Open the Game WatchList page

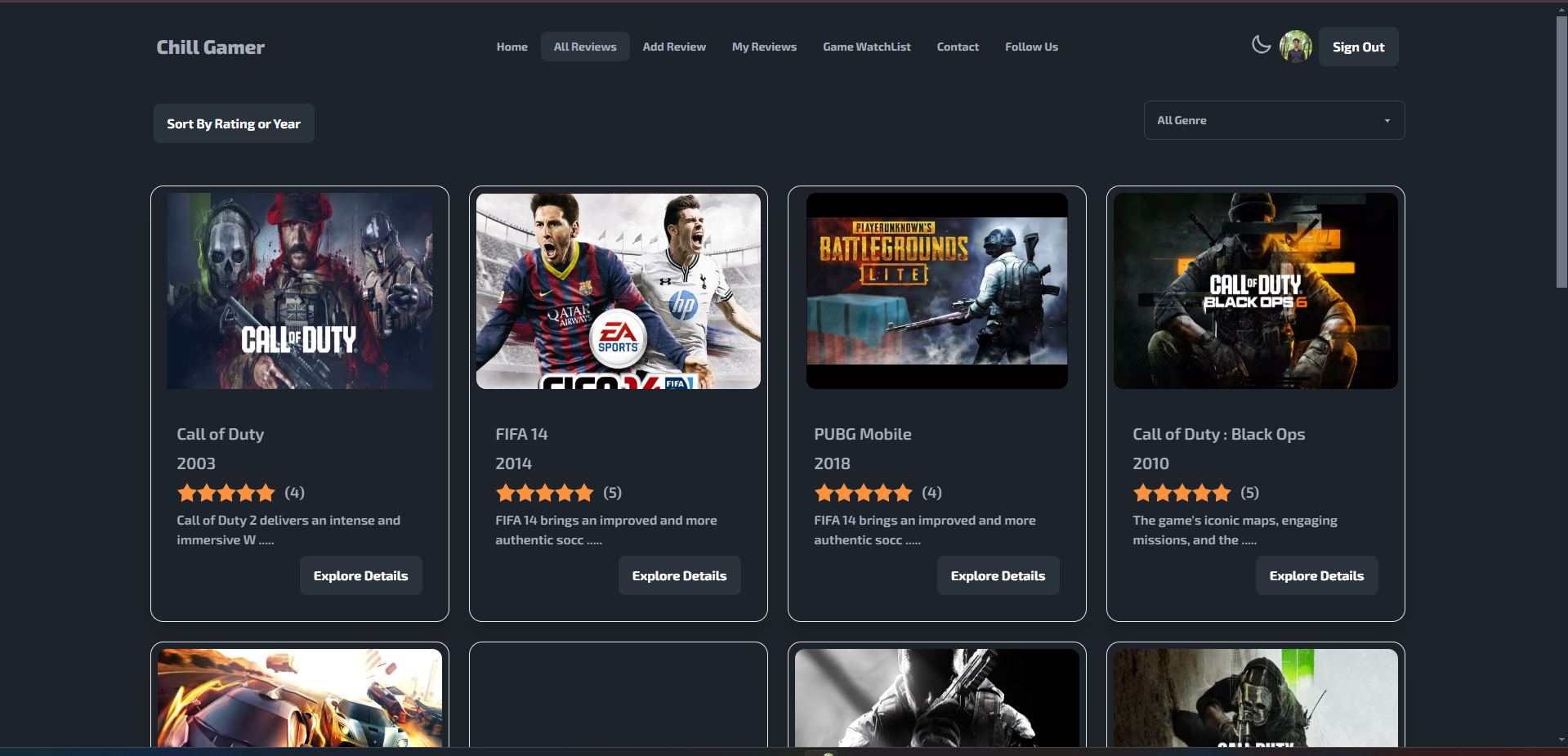[x=867, y=47]
